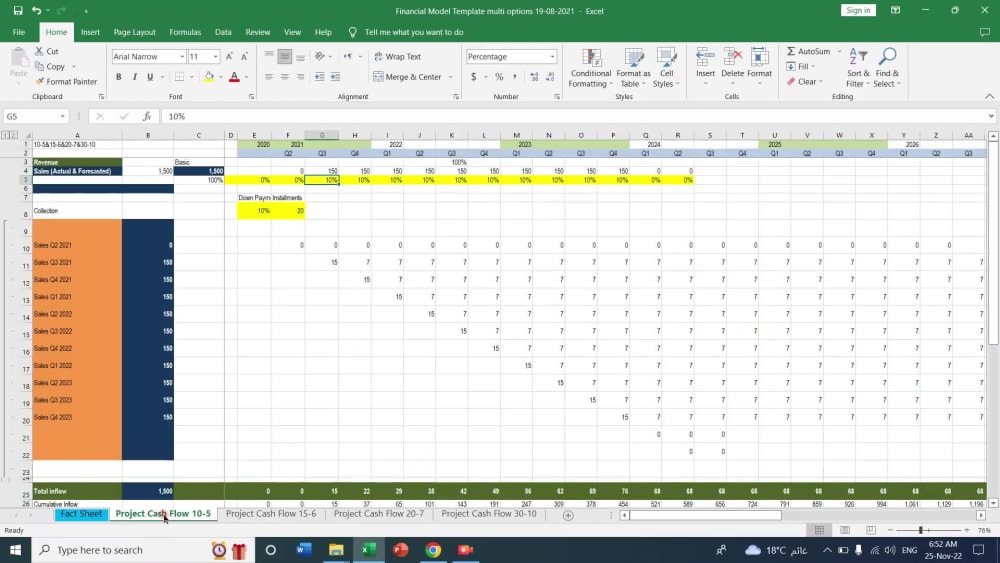The width and height of the screenshot is (1000, 563).
Task: Click the Name Box showing G5
Action: click(35, 116)
